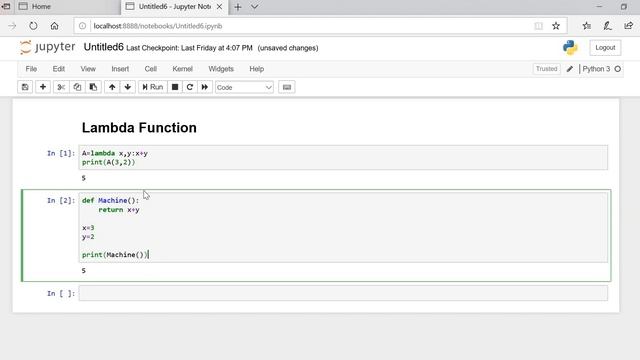Open the Help menu
This screenshot has width=640, height=360.
pyautogui.click(x=257, y=69)
